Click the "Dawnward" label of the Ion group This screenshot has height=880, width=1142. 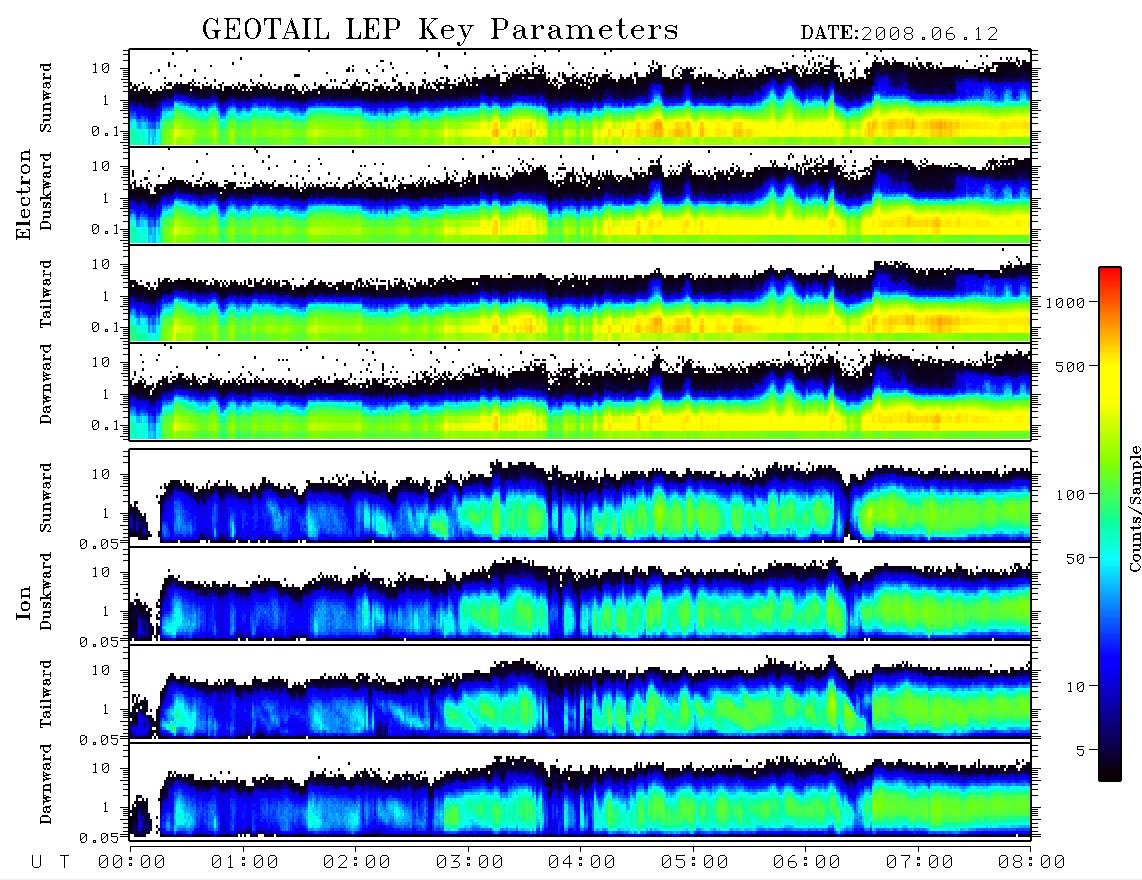(46, 784)
